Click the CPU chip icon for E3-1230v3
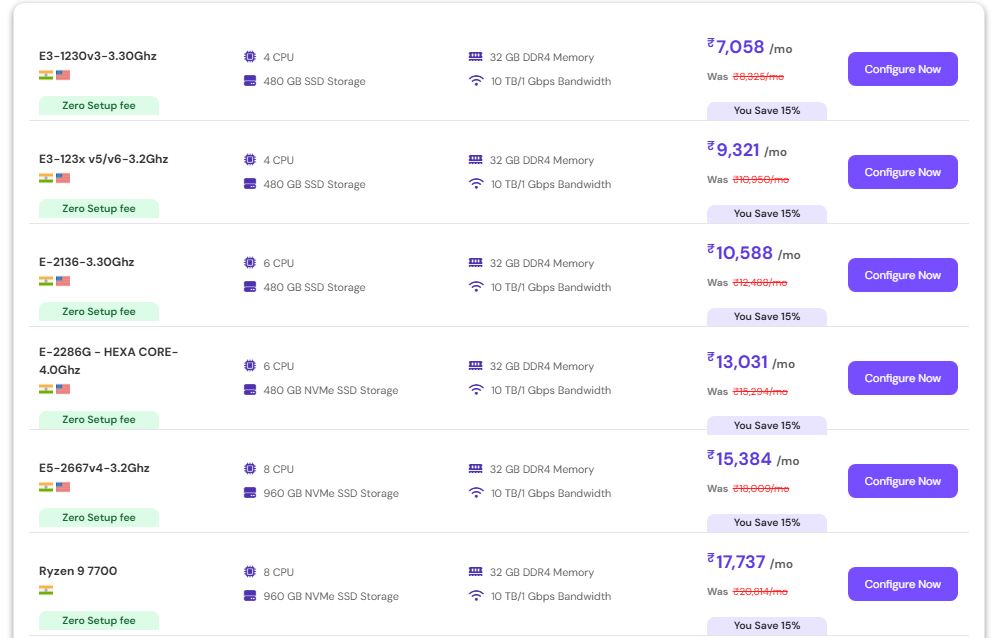The image size is (994, 638). (x=250, y=57)
